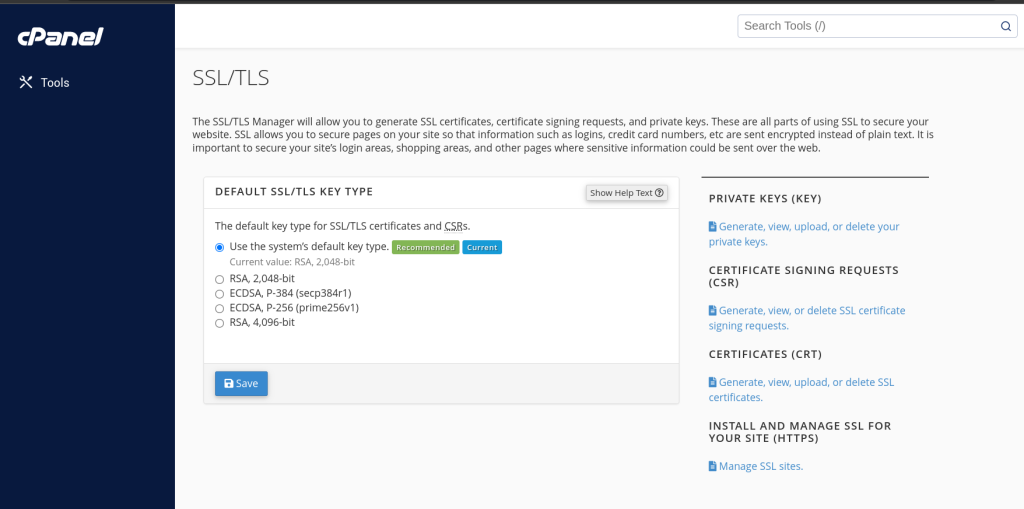1024x509 pixels.
Task: Click the document icon beside Manage SSL sites
Action: (x=712, y=467)
